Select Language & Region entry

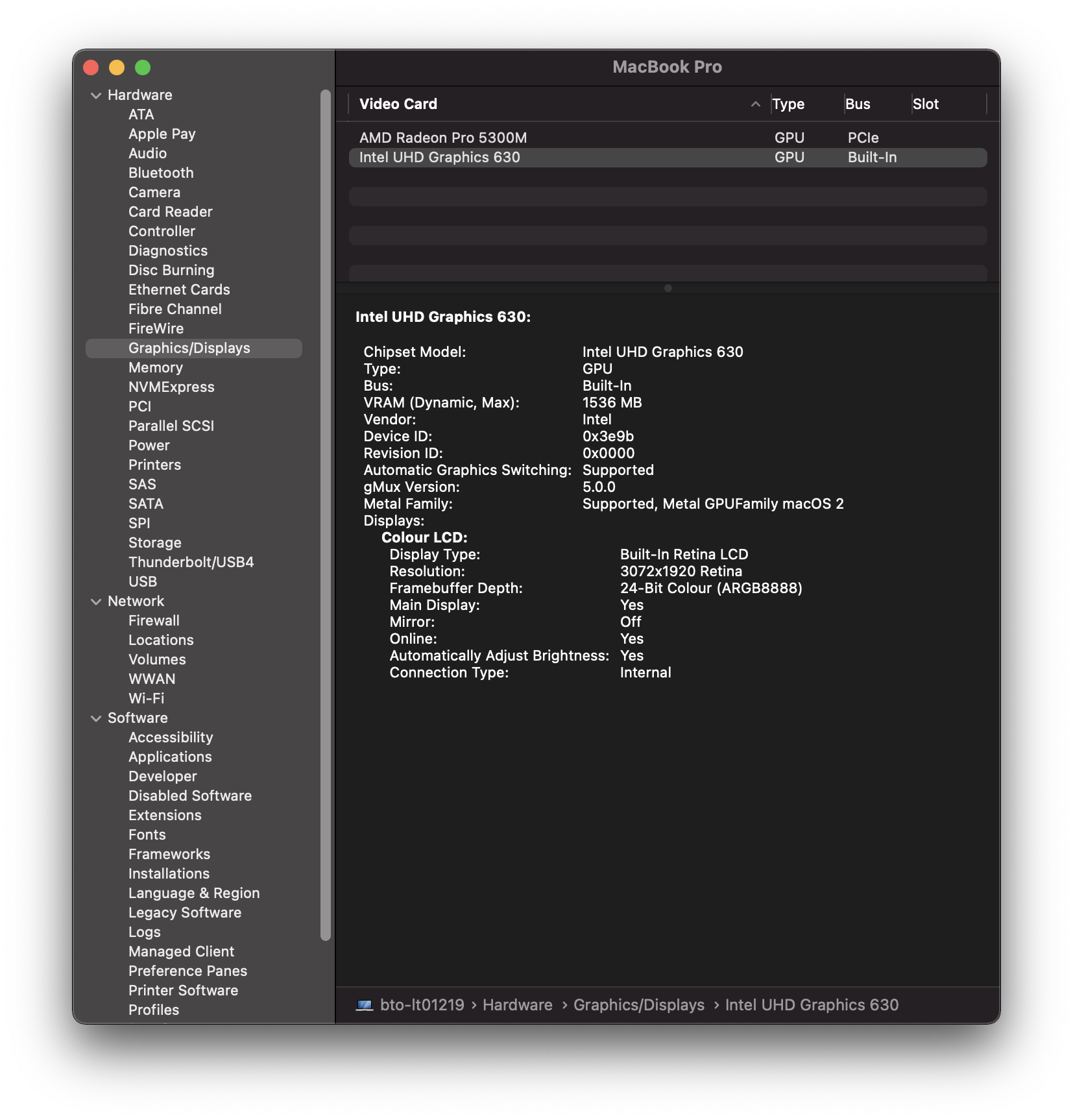(x=194, y=894)
